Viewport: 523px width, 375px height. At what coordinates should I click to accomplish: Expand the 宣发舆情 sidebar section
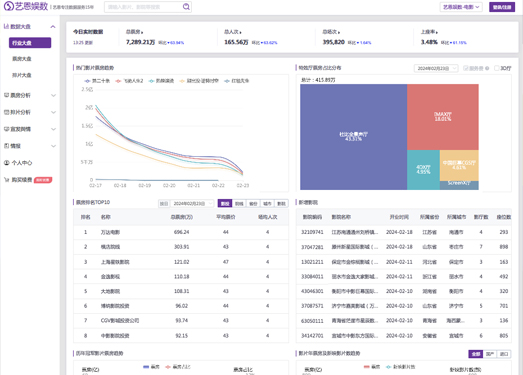pyautogui.click(x=53, y=129)
